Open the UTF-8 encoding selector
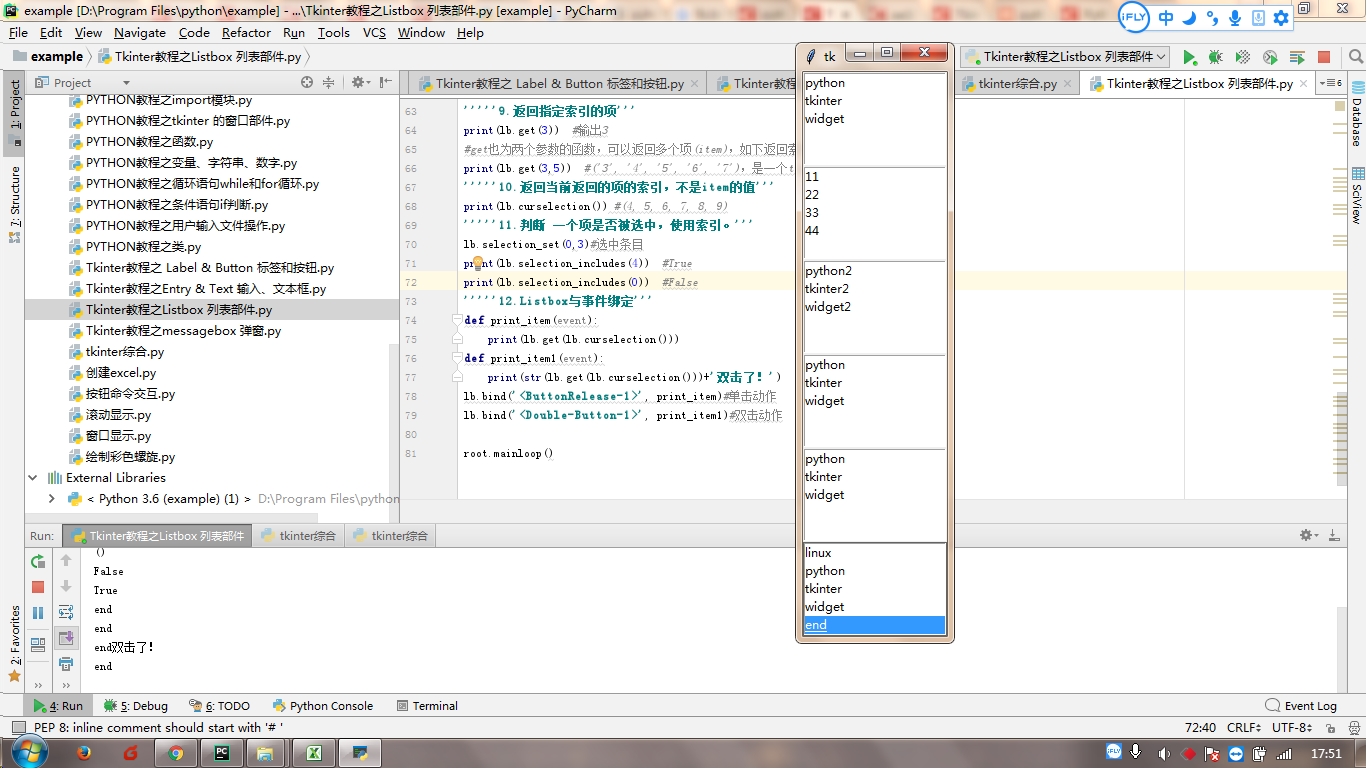The height and width of the screenshot is (769, 1367). (x=1292, y=728)
